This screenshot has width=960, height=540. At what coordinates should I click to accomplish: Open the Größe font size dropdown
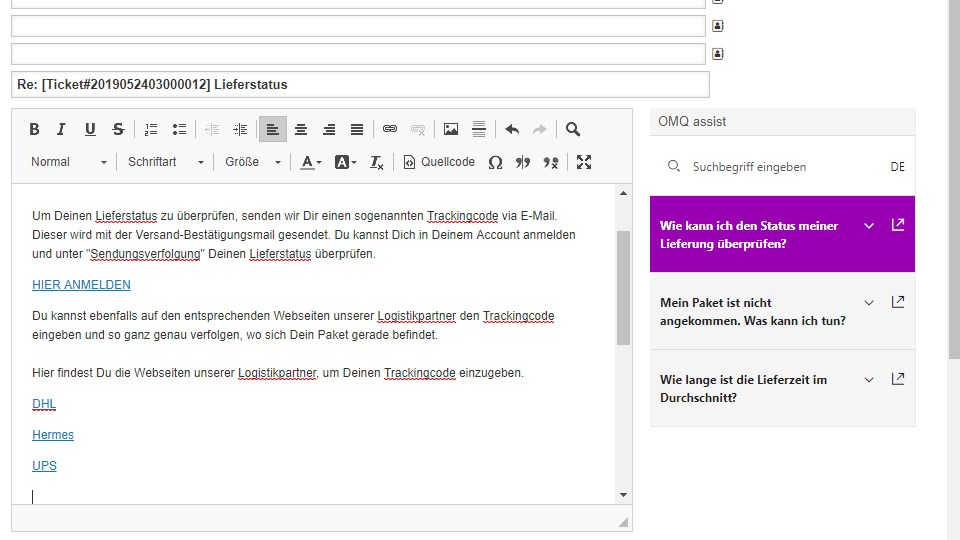coord(253,162)
